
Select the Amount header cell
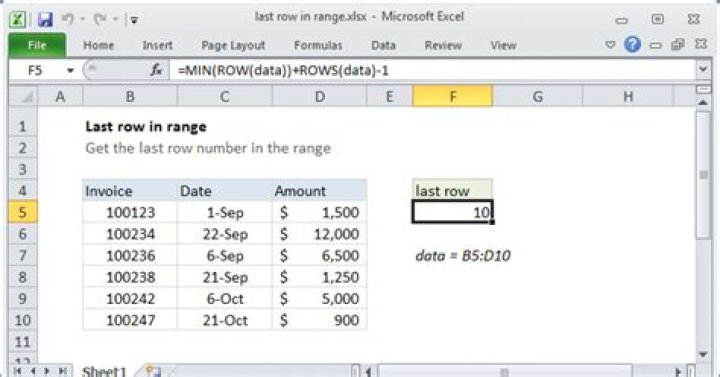coord(320,191)
